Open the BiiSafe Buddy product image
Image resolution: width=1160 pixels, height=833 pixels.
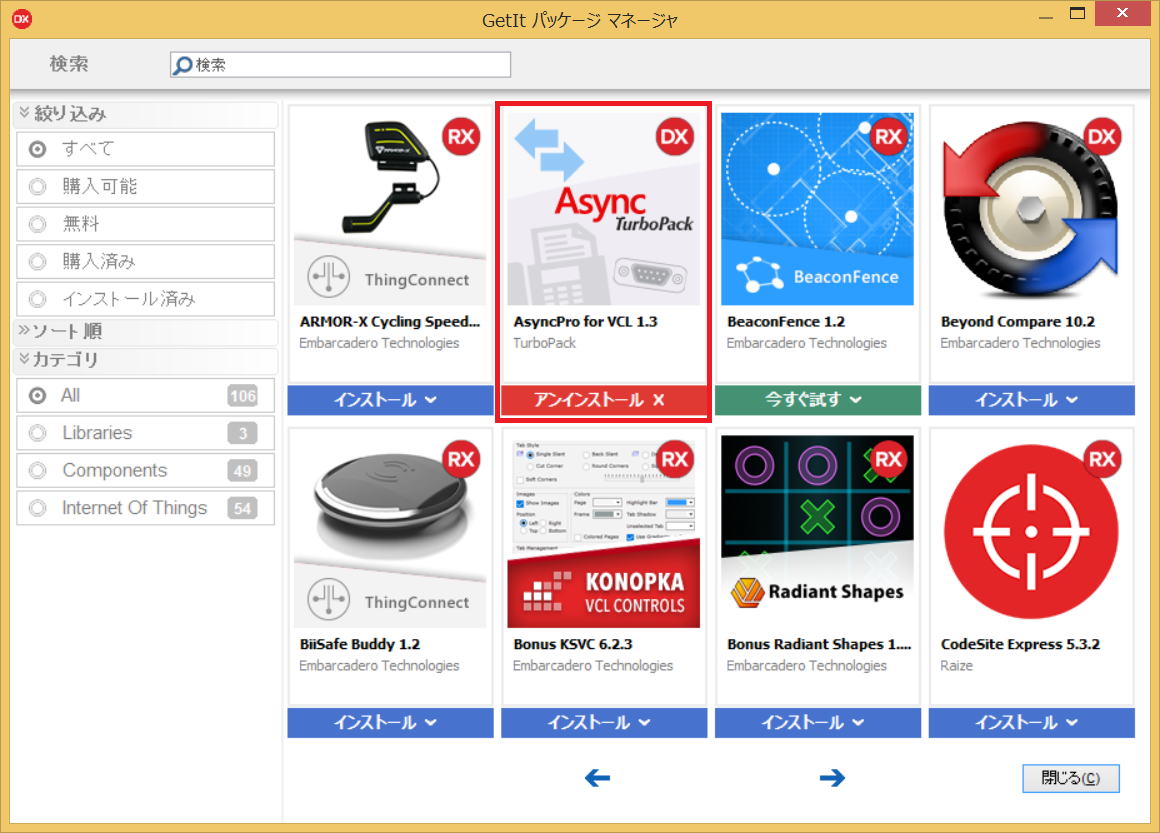[390, 531]
